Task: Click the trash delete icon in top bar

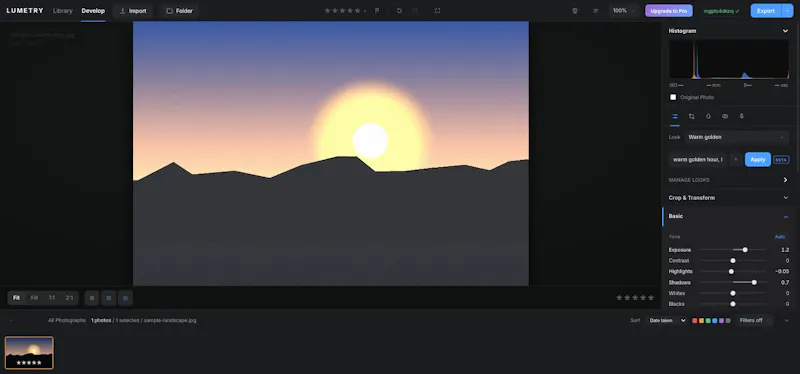Action: pos(575,11)
